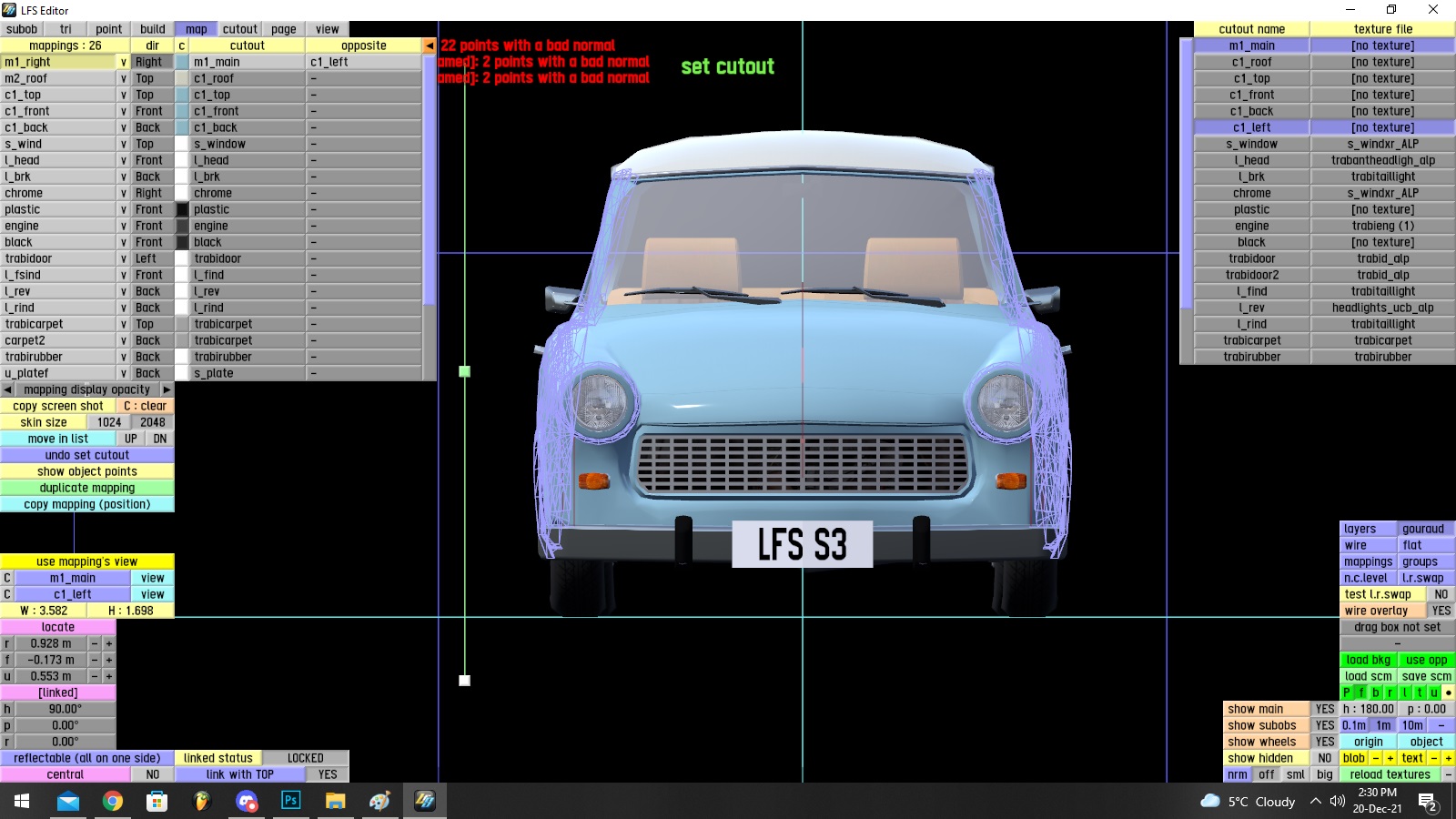Collapse the mappings list with the orange arrow
Viewport: 1456px width, 819px height.
[x=430, y=45]
